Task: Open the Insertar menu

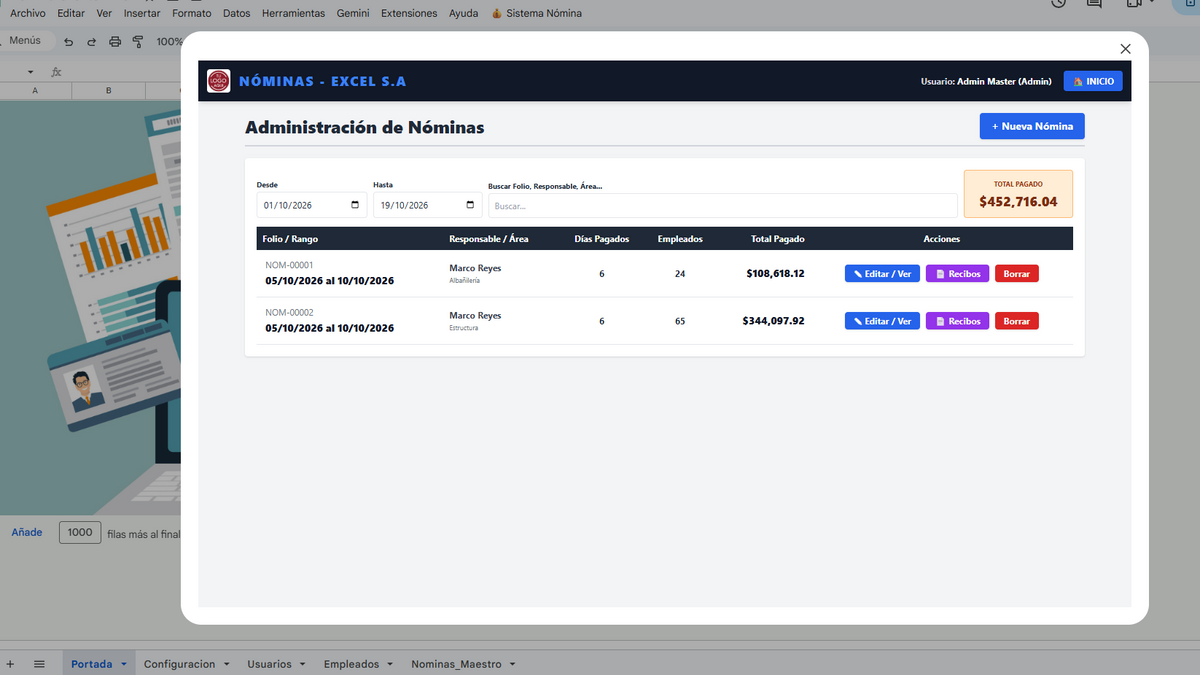Action: [142, 13]
